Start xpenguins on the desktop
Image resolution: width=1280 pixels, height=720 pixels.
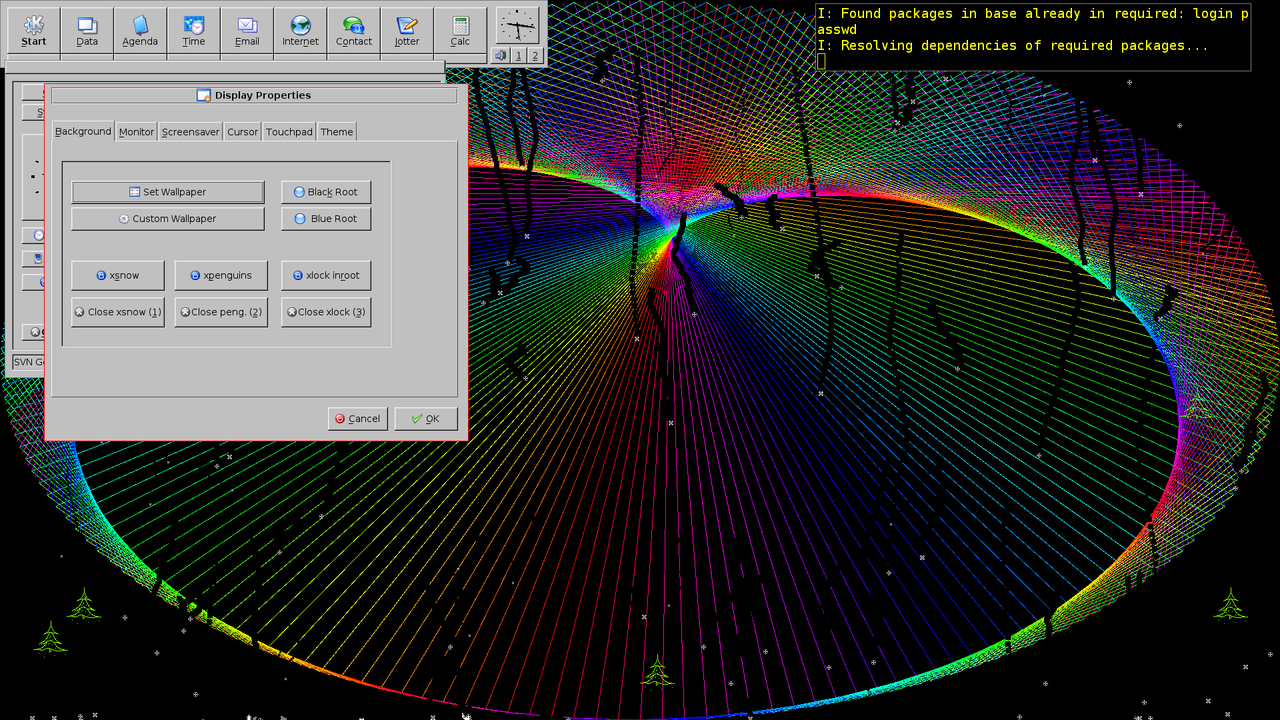coord(221,275)
